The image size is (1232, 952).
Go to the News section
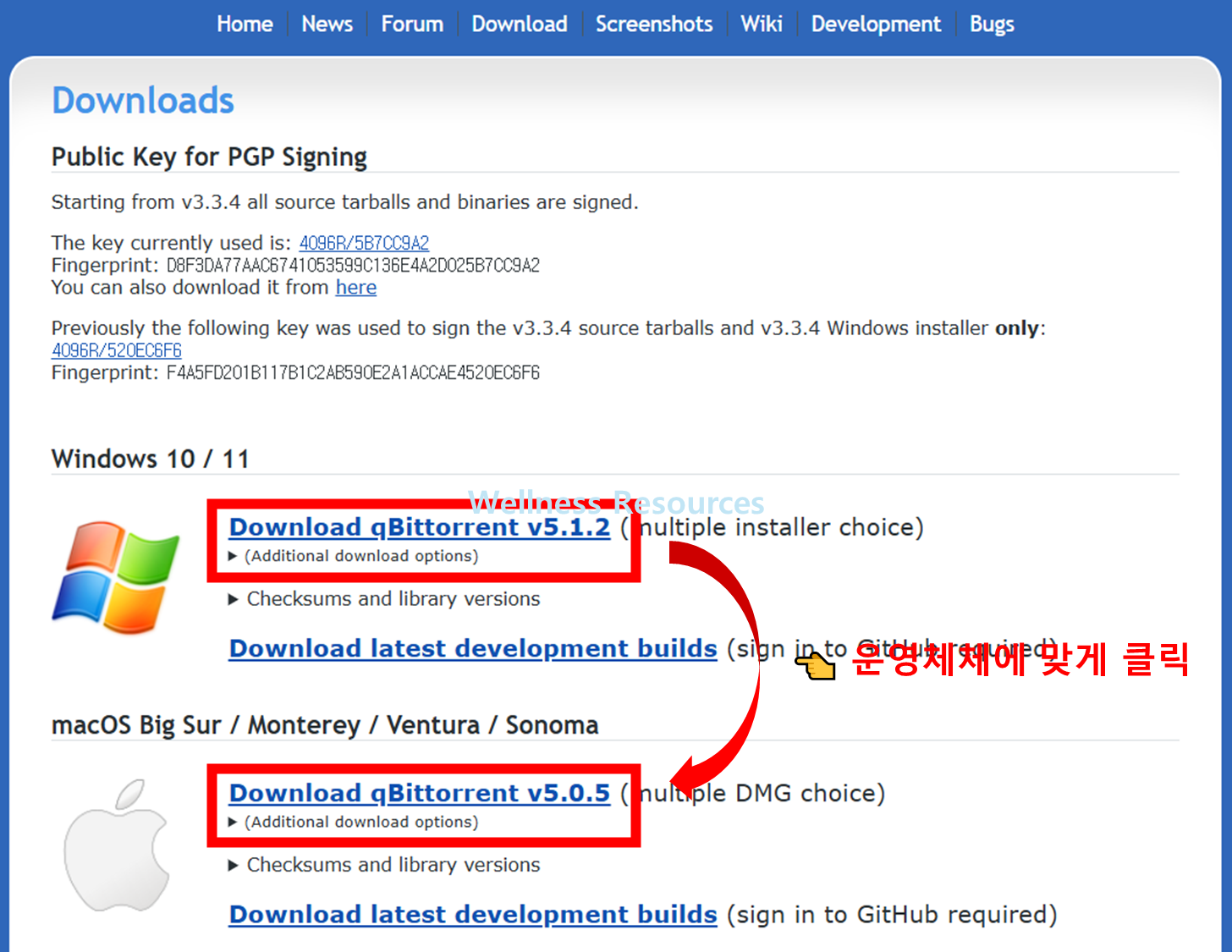327,24
